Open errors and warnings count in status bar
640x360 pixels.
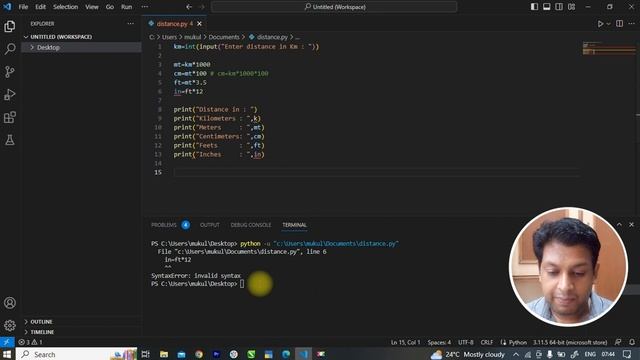[x=30, y=342]
